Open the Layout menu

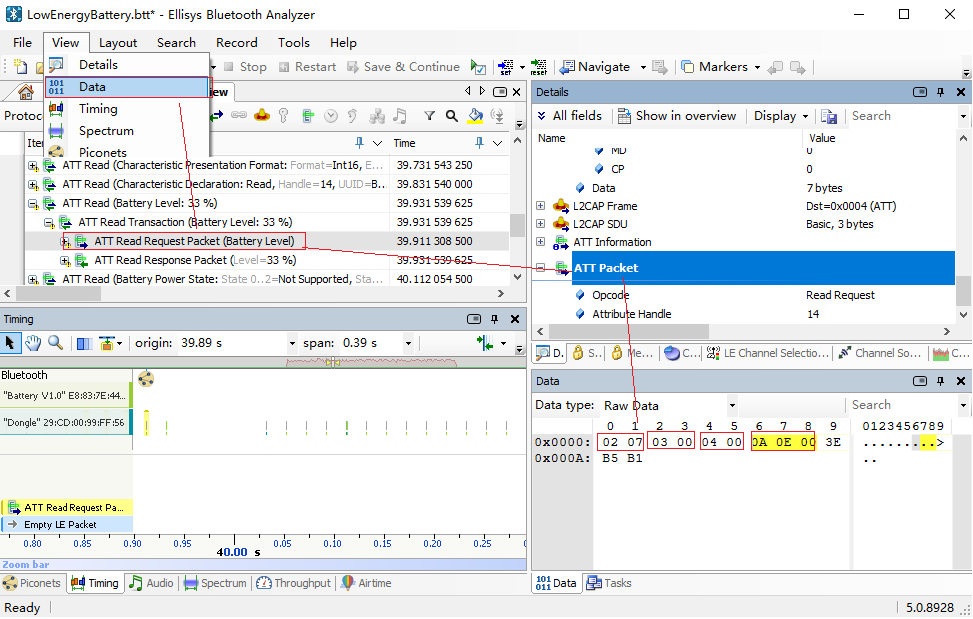(118, 43)
